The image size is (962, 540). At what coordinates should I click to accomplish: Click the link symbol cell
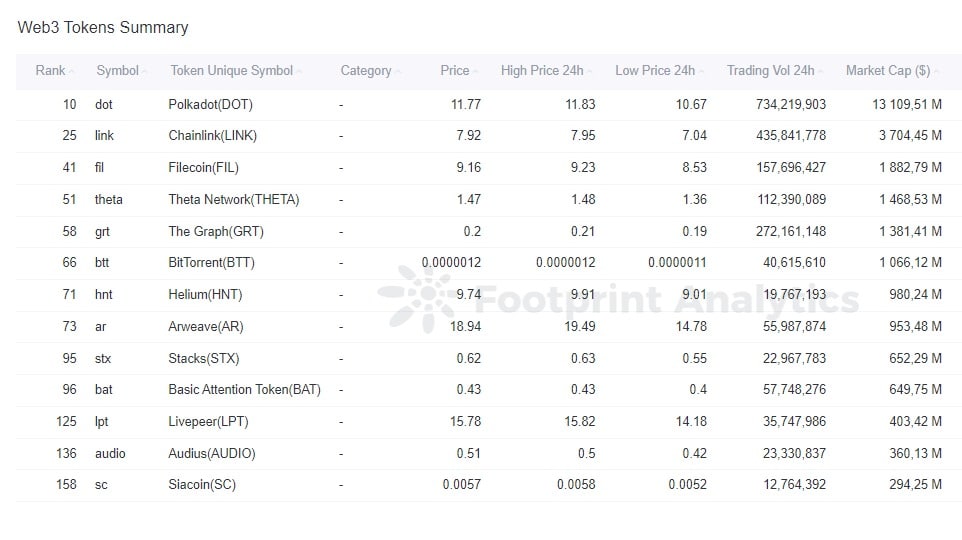104,136
